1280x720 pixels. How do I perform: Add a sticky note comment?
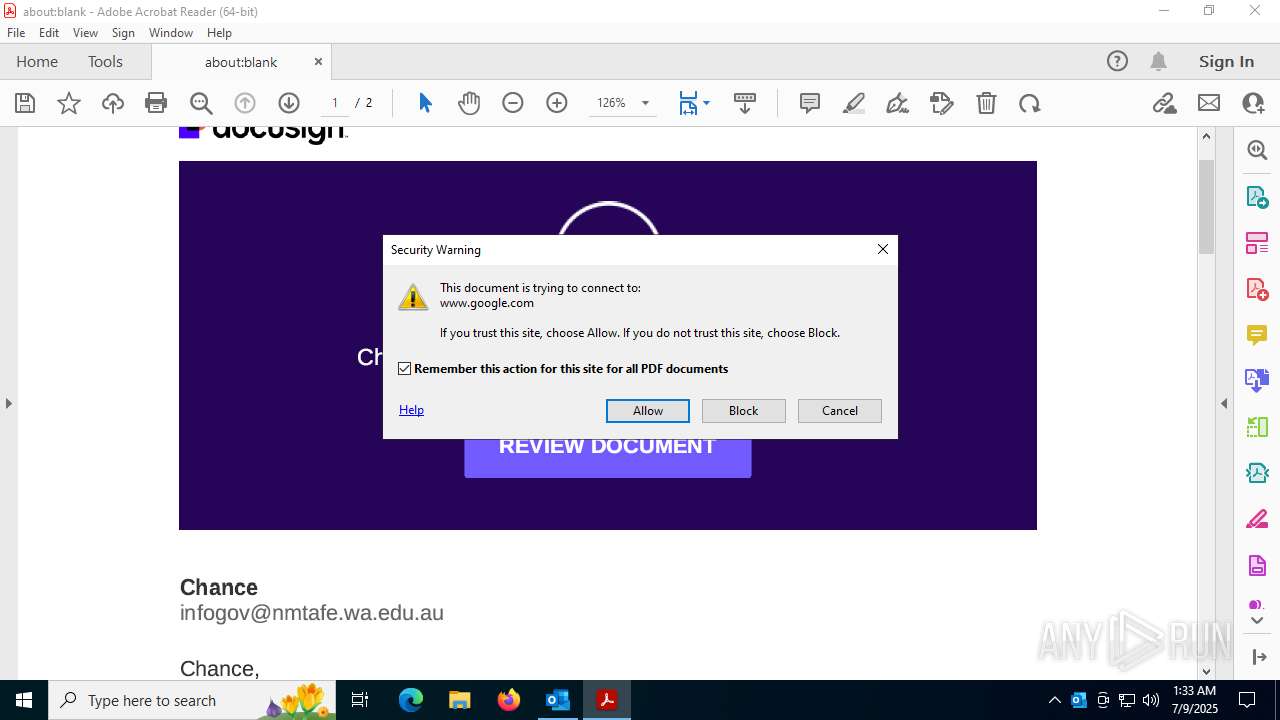[810, 103]
